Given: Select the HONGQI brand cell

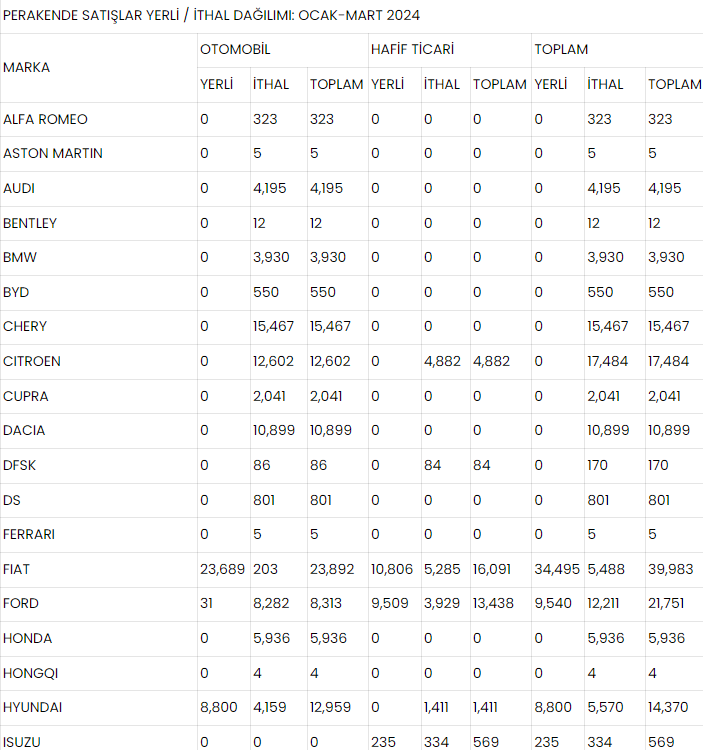Looking at the screenshot, I should (x=31, y=673).
